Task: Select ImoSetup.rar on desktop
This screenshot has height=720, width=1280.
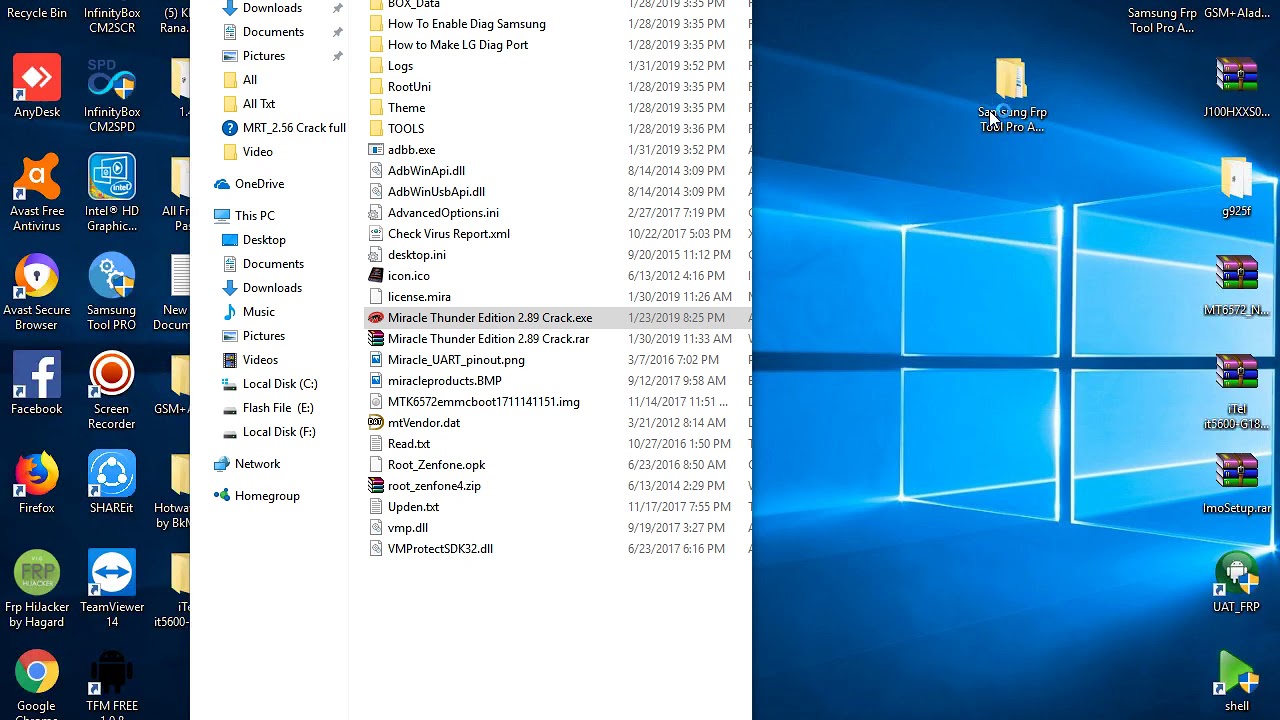Action: coord(1237,484)
